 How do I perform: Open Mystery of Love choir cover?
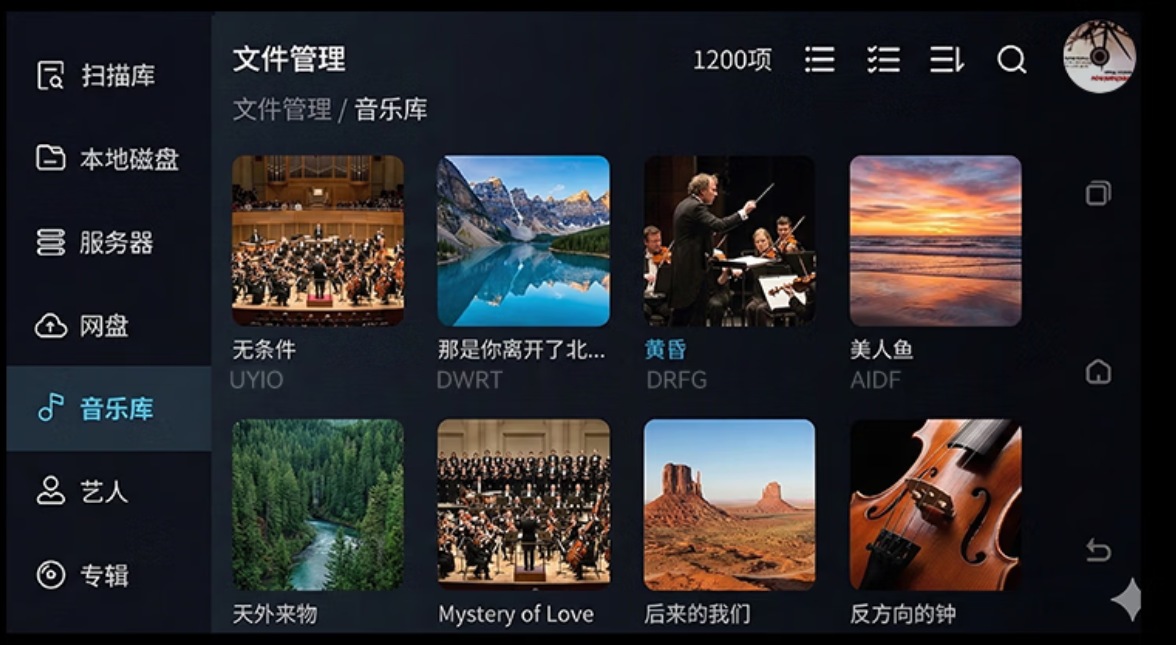(524, 505)
